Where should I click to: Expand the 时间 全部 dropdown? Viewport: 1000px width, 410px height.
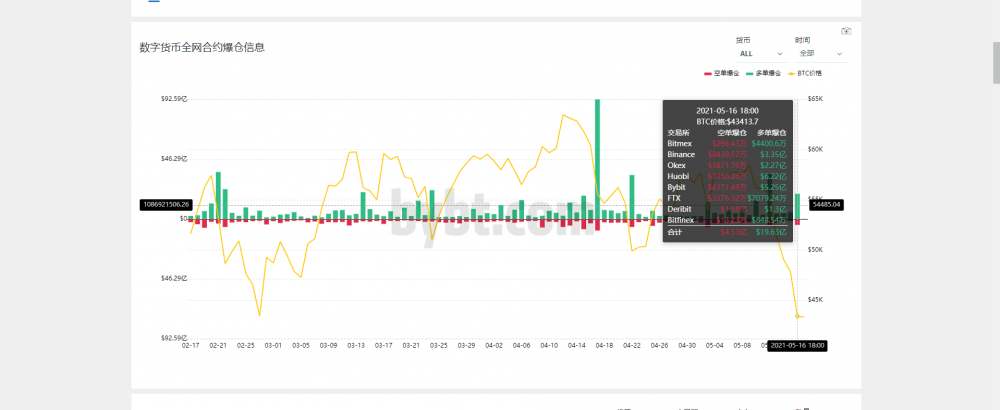(819, 53)
